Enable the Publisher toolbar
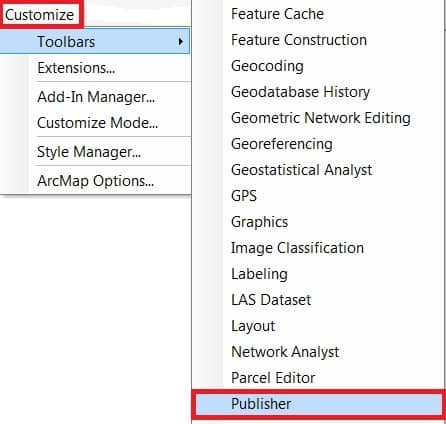The width and height of the screenshot is (446, 424). pyautogui.click(x=319, y=404)
